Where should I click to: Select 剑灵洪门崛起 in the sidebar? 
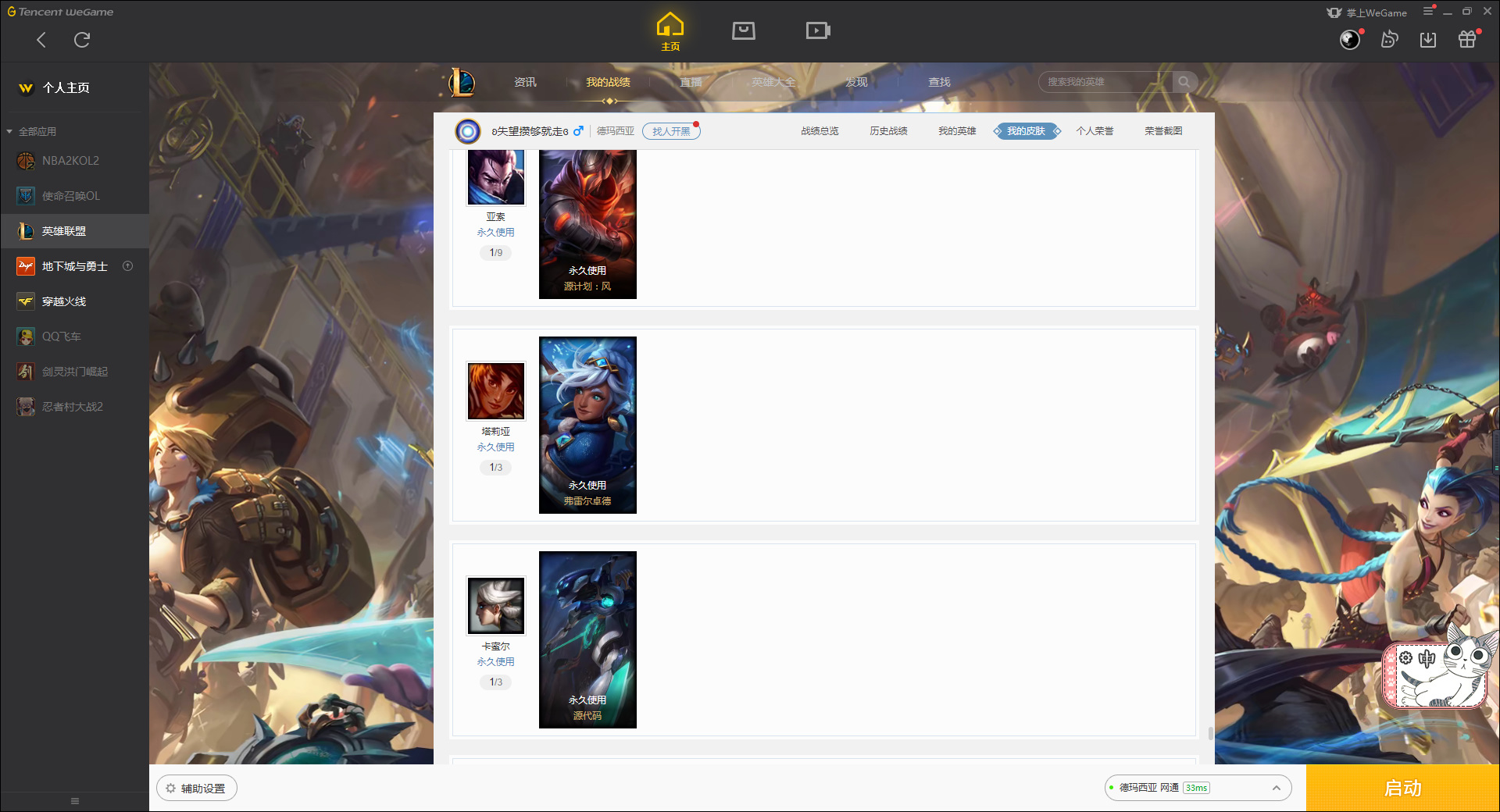(75, 372)
